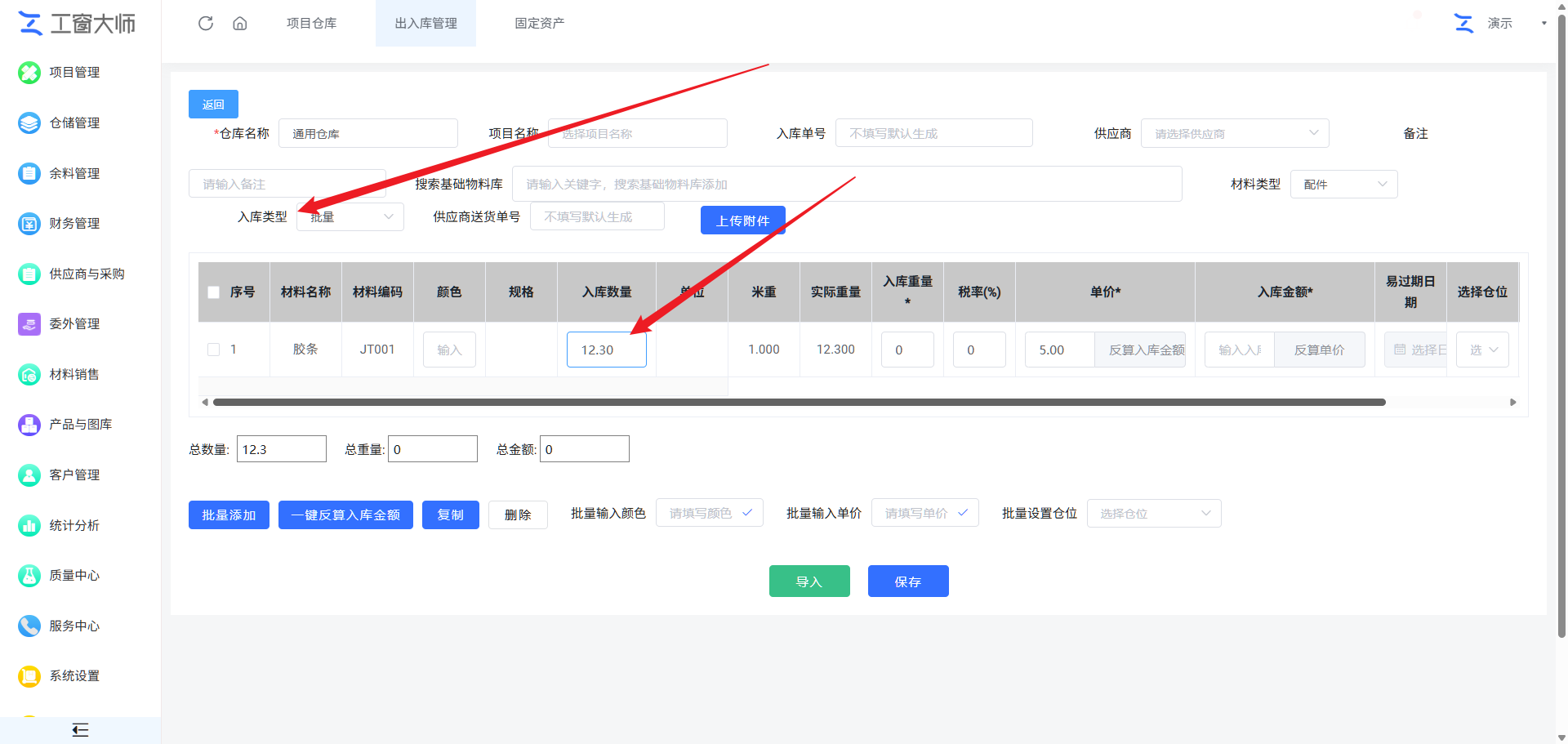
Task: Open the 质量中心 sidebar icon
Action: pyautogui.click(x=29, y=576)
